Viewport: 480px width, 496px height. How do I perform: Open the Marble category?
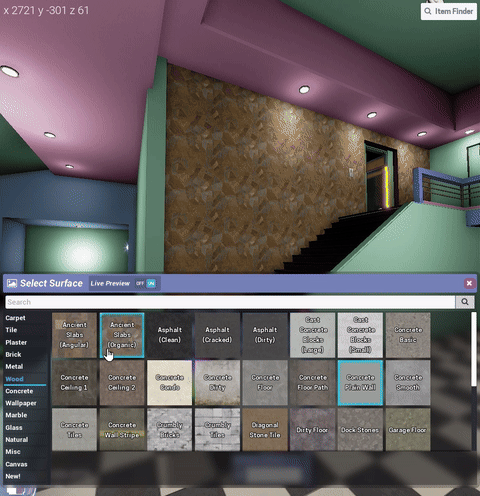click(16, 415)
